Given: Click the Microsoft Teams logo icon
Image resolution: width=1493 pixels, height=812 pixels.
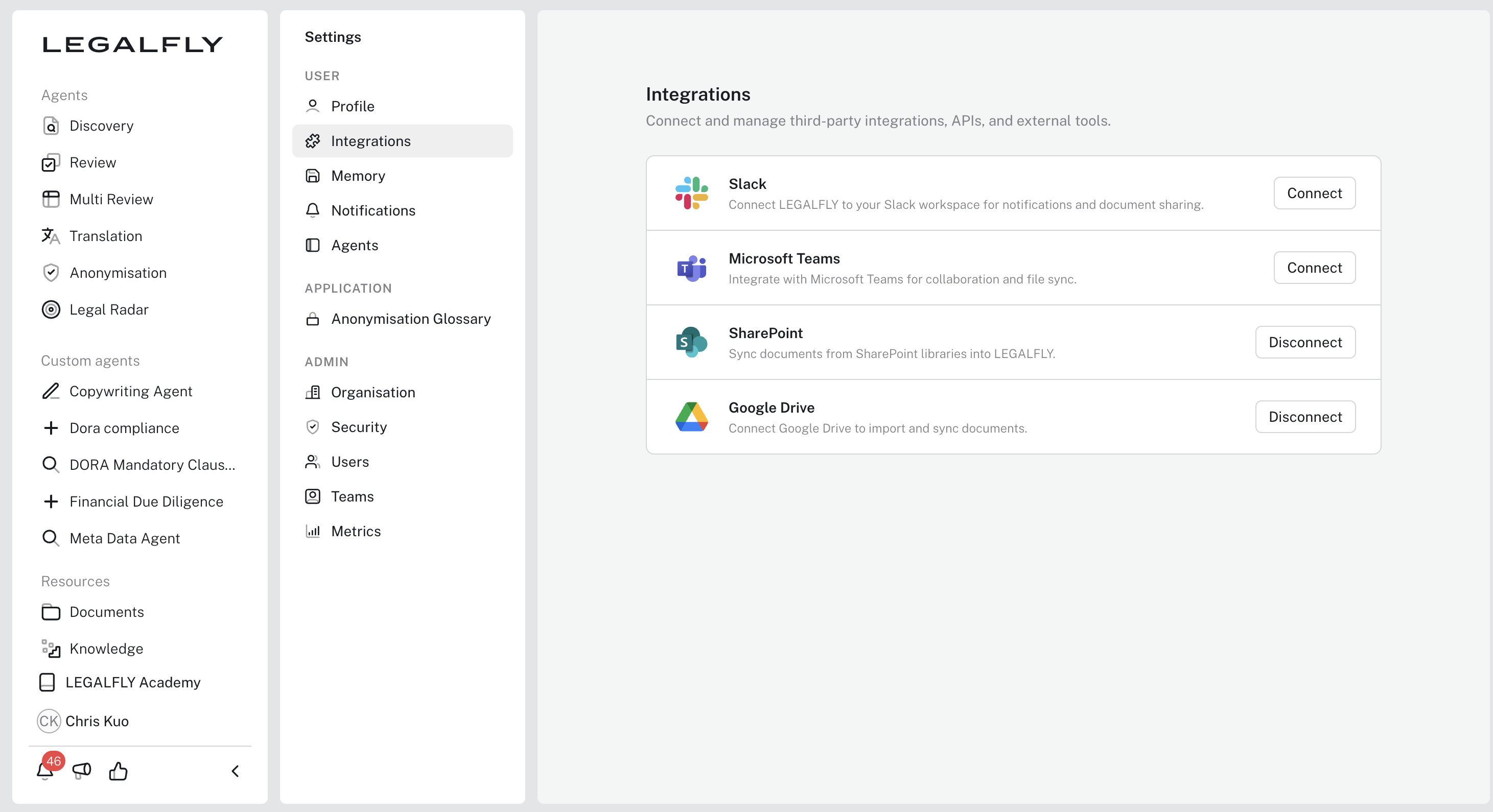Looking at the screenshot, I should click(691, 268).
